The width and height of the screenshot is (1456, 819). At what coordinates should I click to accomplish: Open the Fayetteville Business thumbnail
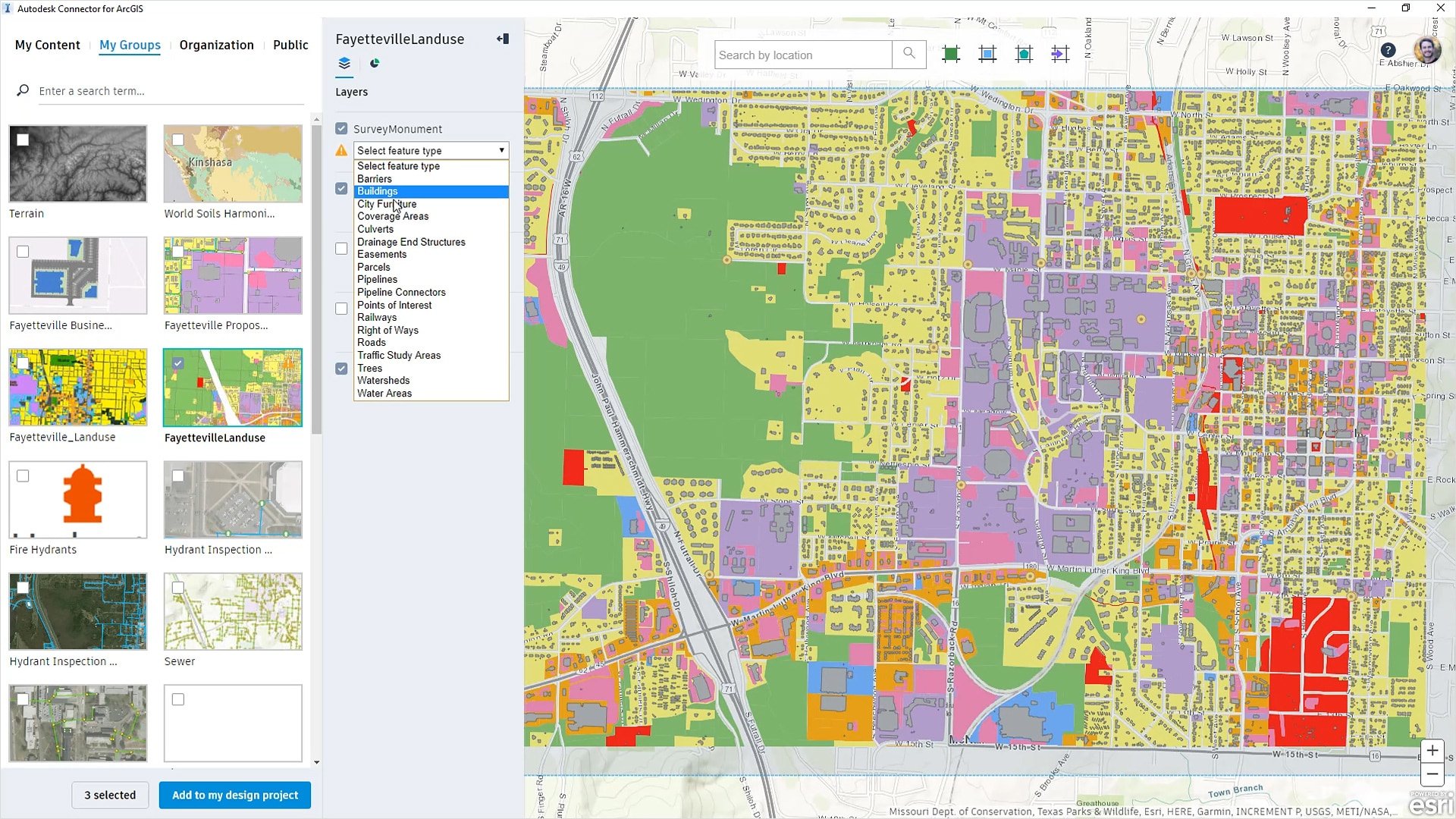pyautogui.click(x=78, y=275)
